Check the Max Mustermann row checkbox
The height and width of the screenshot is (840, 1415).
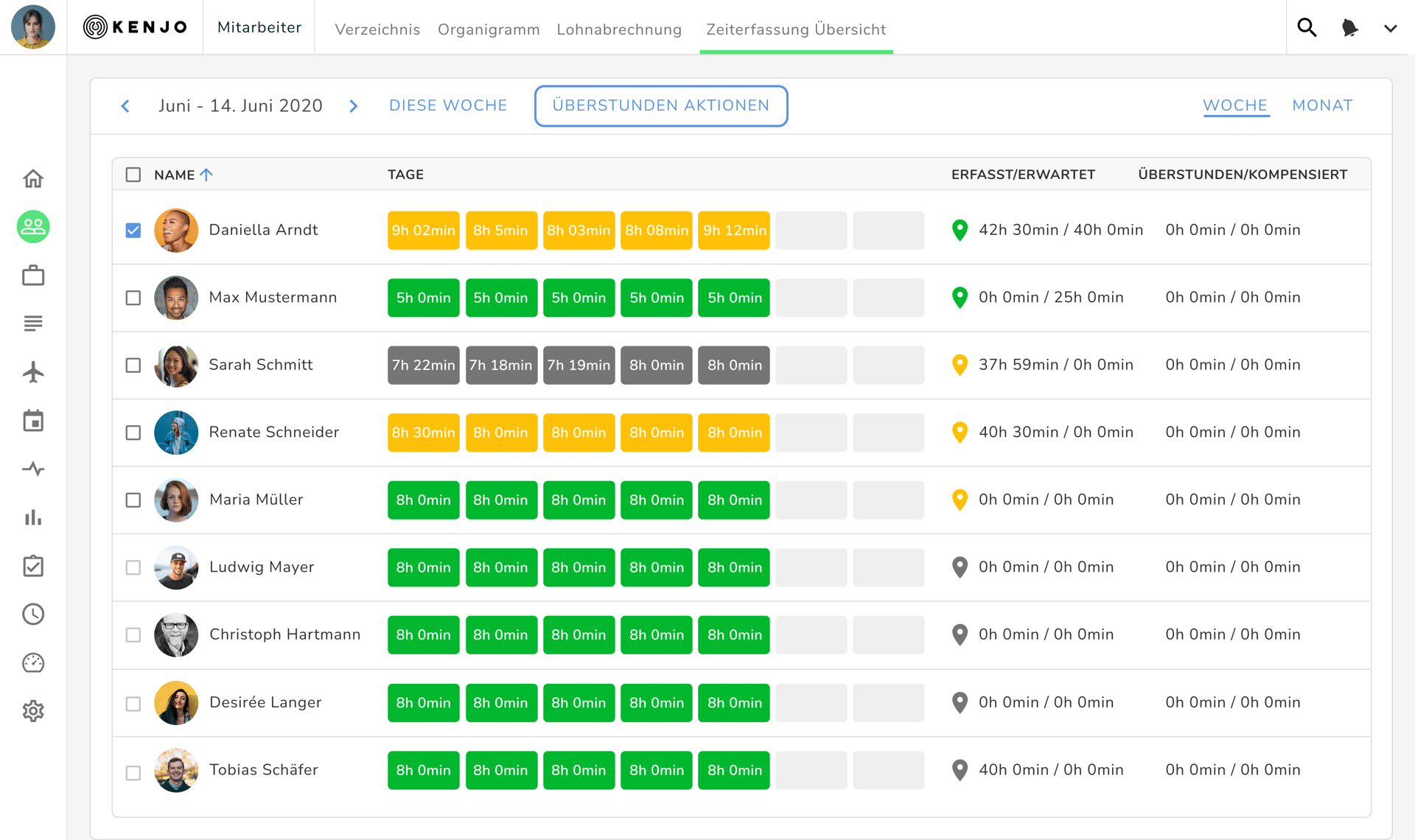coord(133,298)
